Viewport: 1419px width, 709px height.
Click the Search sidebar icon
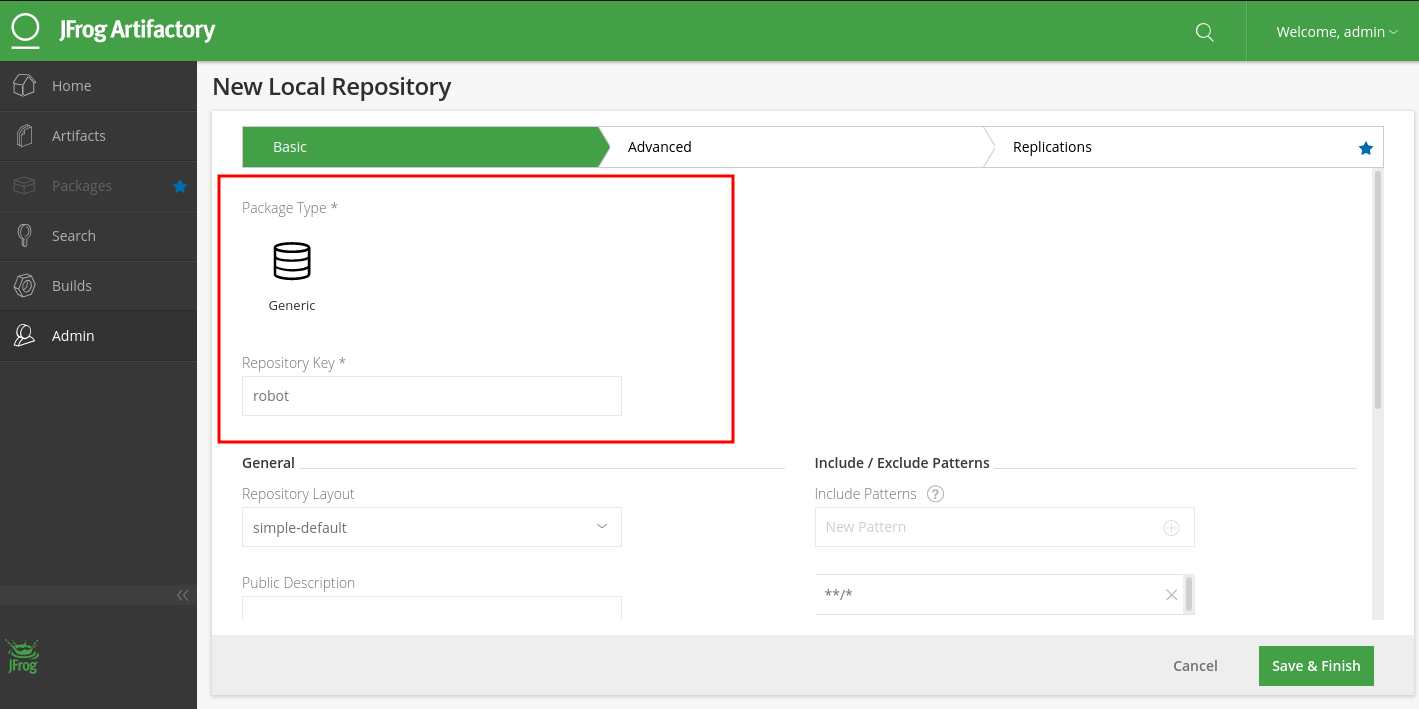pyautogui.click(x=25, y=236)
